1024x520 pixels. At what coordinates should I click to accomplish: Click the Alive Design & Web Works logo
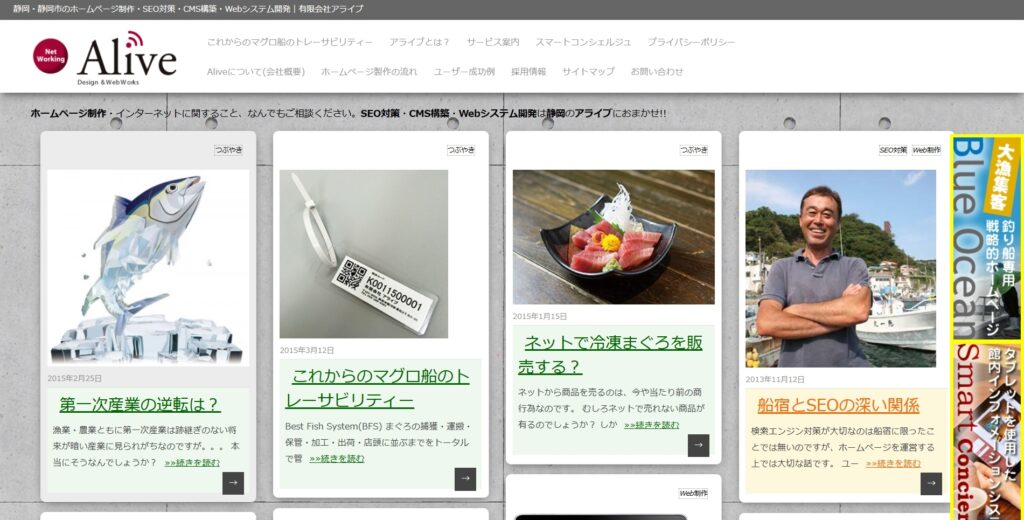coord(104,58)
